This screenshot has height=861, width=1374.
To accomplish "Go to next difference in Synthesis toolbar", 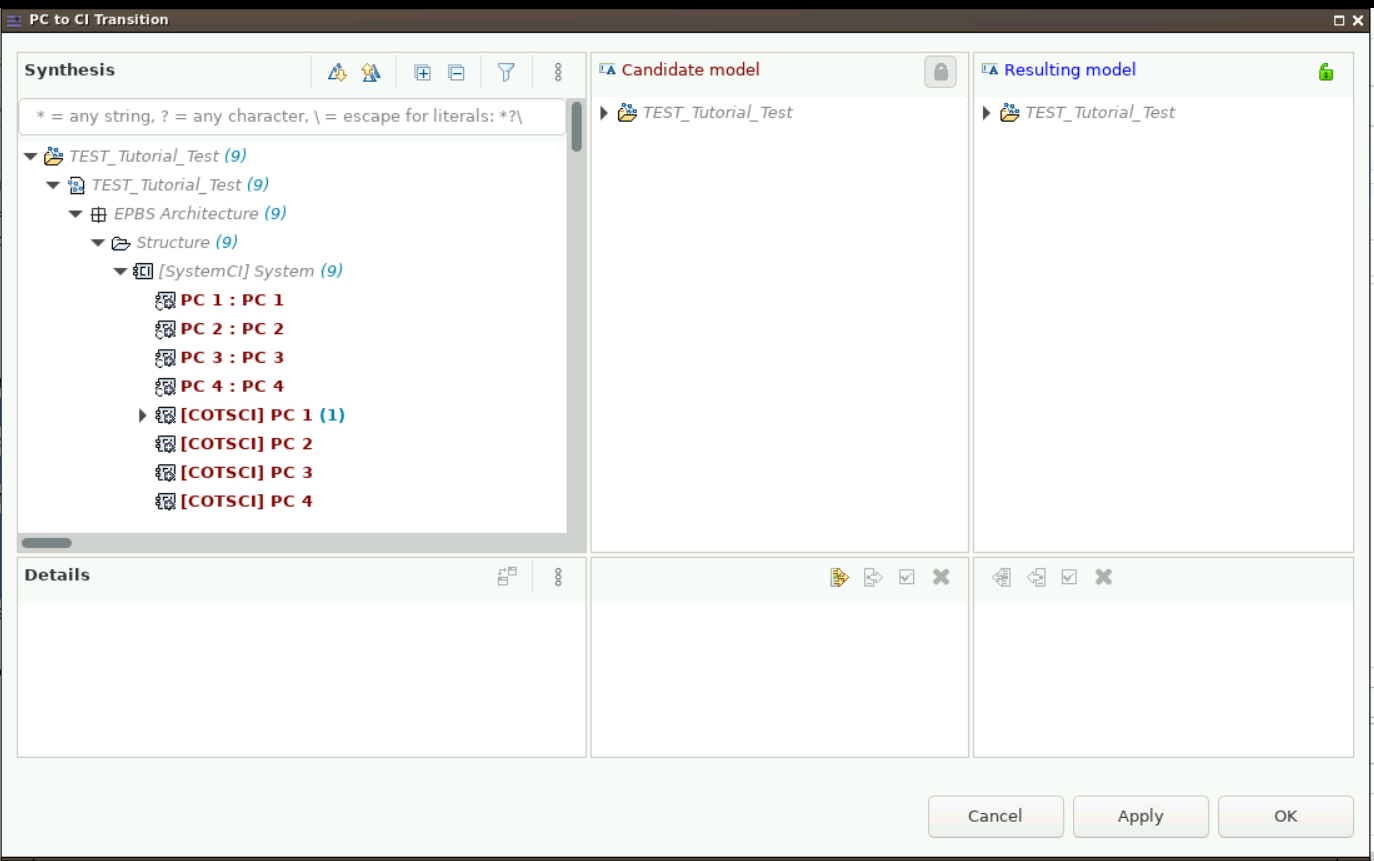I will [338, 72].
